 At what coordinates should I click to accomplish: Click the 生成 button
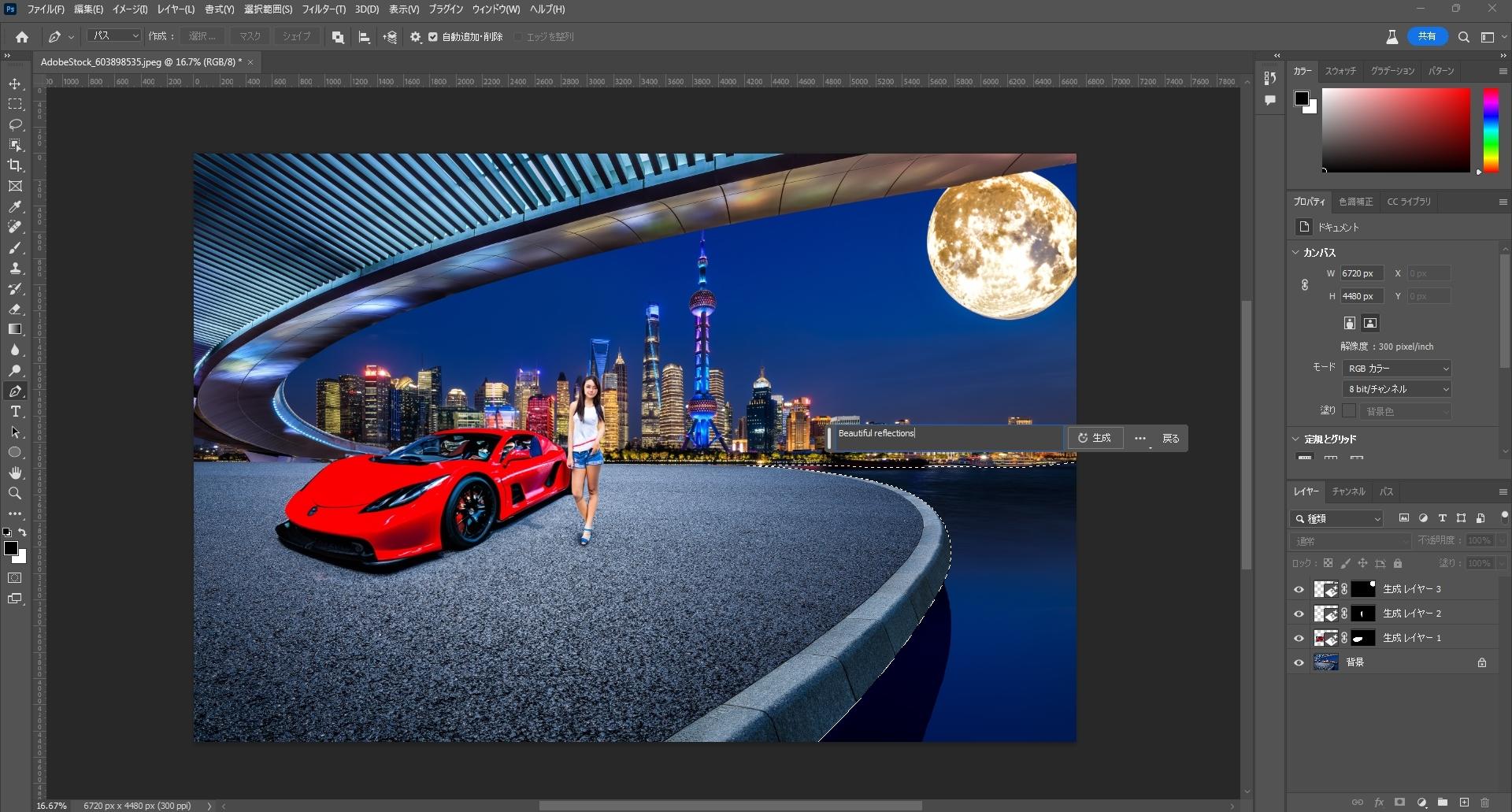(x=1095, y=438)
